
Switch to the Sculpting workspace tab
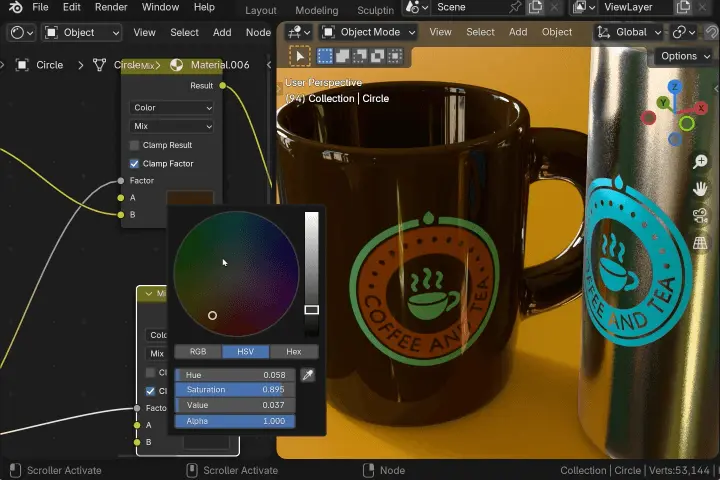(375, 10)
